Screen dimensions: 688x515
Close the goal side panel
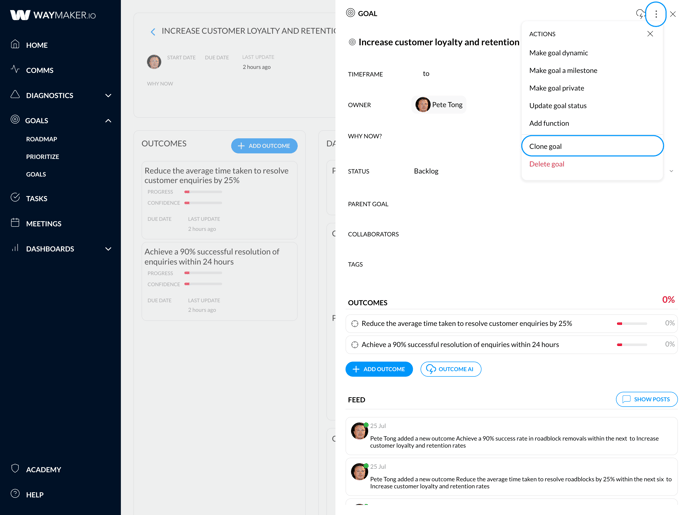click(x=673, y=14)
